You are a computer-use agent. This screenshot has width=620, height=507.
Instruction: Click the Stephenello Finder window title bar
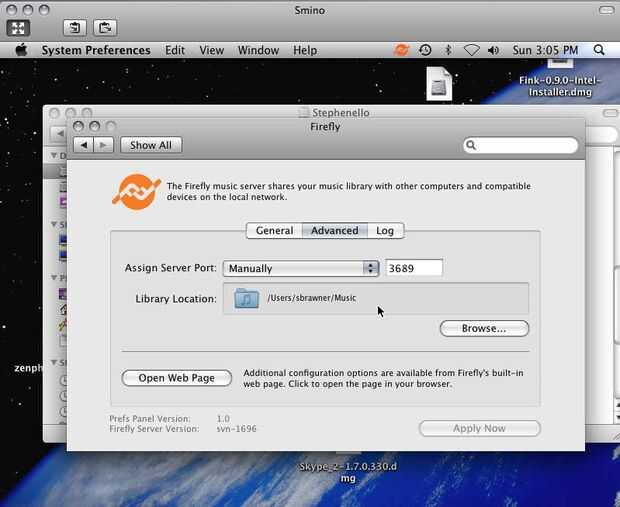(x=331, y=112)
